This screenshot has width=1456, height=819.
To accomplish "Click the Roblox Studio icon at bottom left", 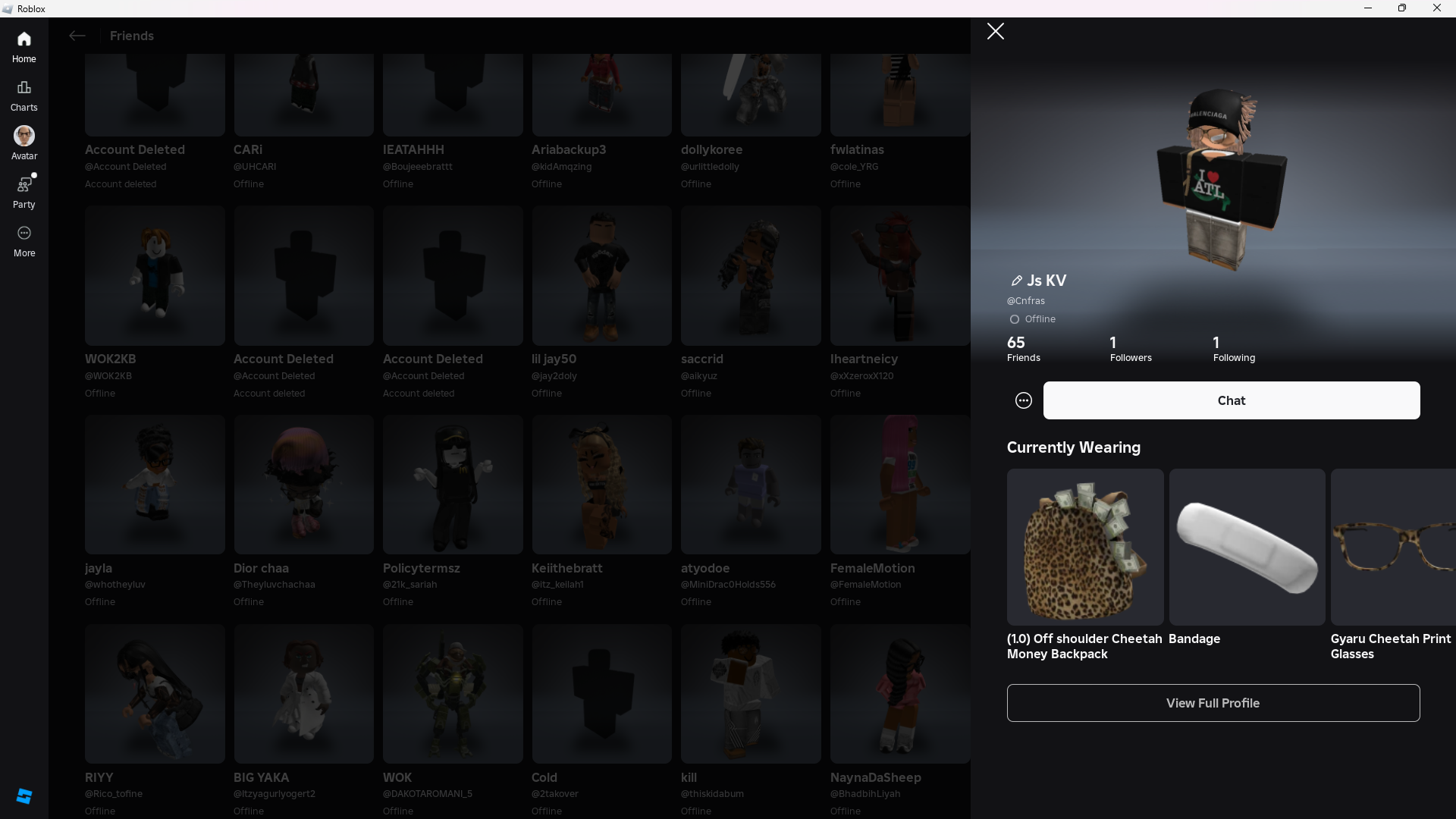I will point(24,795).
